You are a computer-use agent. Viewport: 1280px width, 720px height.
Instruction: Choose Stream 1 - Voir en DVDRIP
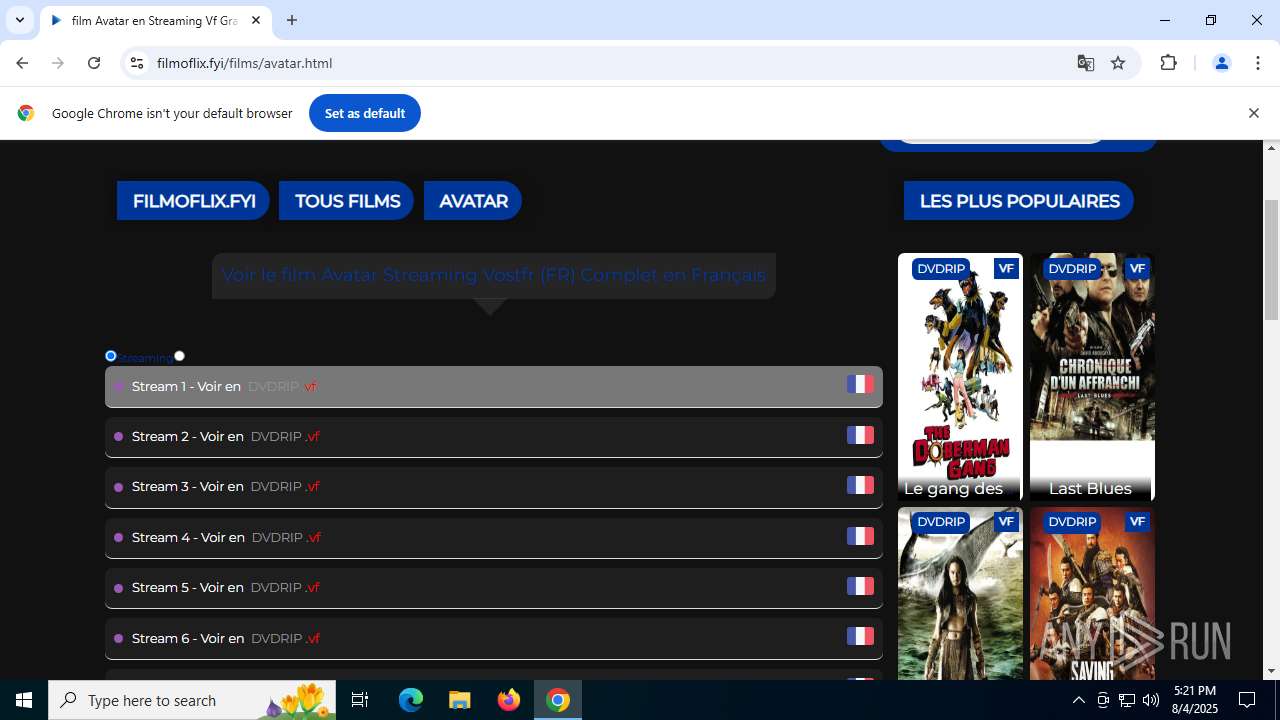(494, 386)
